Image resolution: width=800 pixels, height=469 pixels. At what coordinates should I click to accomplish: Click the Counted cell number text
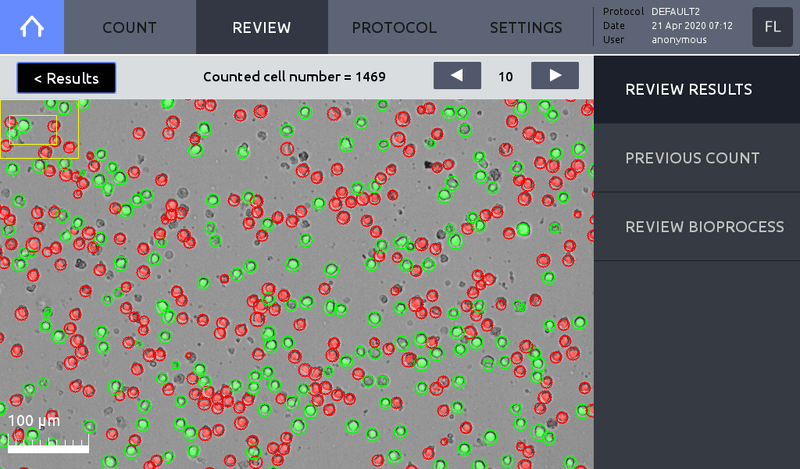(294, 77)
